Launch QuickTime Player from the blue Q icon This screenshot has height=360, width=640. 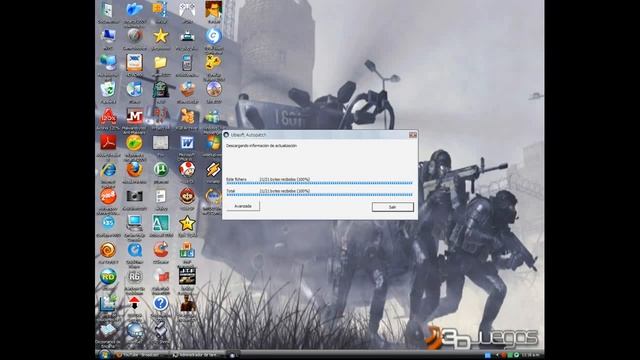[x=134, y=250]
